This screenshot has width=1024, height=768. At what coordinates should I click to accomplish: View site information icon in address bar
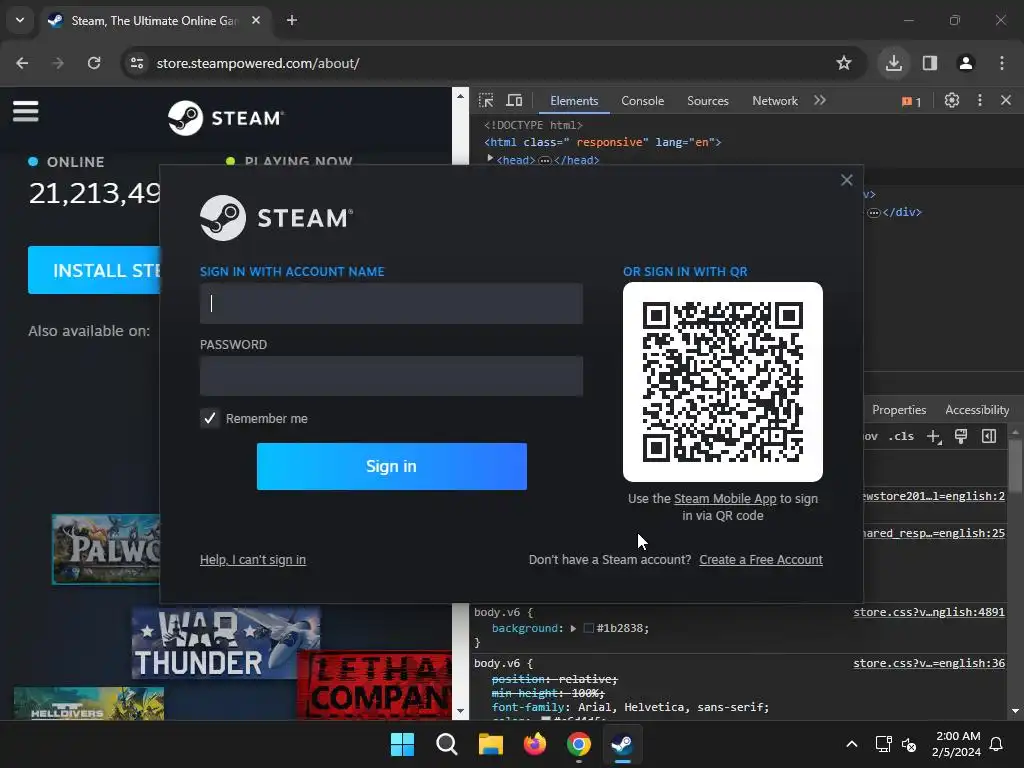tap(137, 63)
